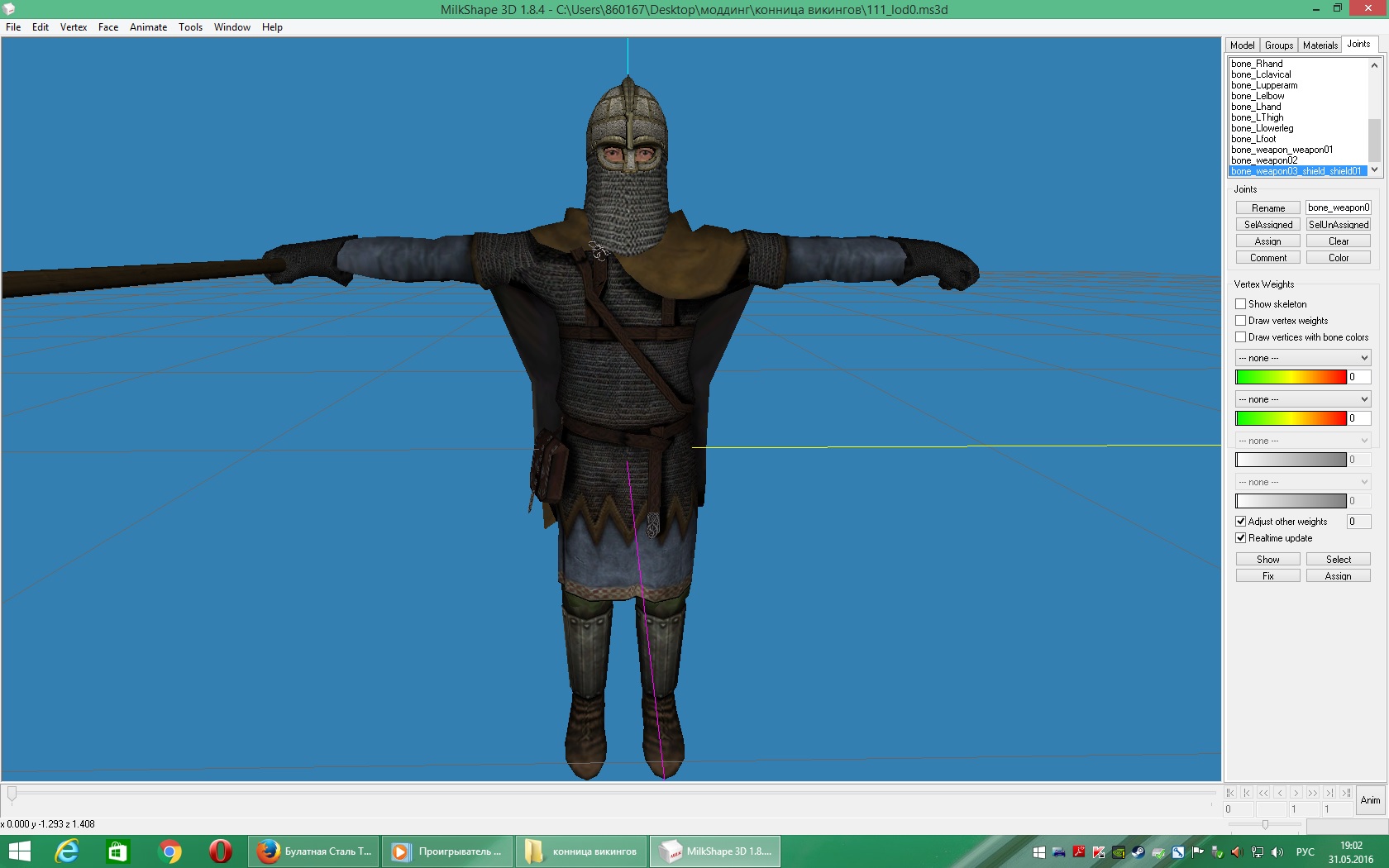Click the joint Color button
Image resolution: width=1389 pixels, height=868 pixels.
pos(1338,258)
